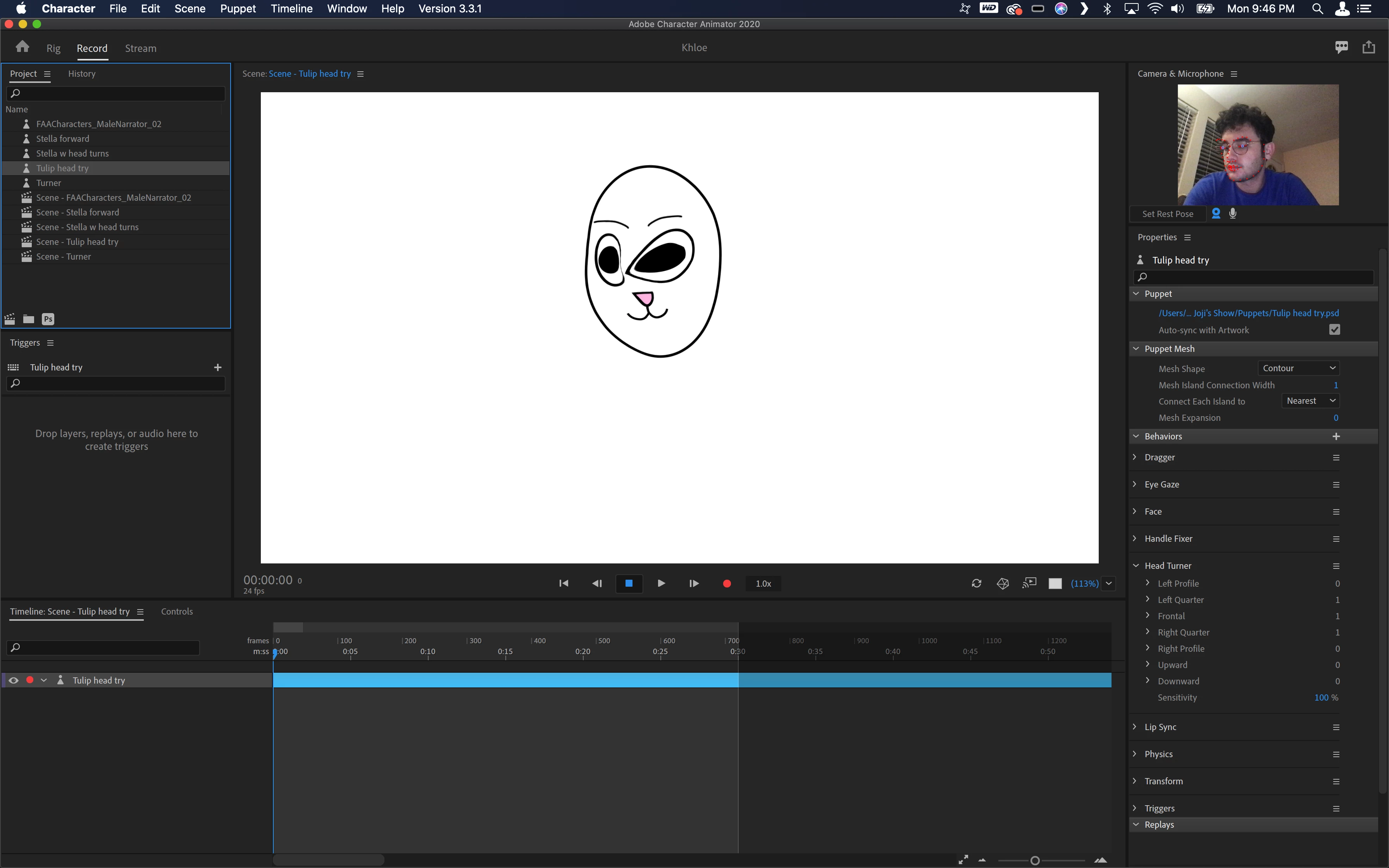Click the timeline zoom slider handle
Screen dimensions: 1389x868
(x=1035, y=861)
